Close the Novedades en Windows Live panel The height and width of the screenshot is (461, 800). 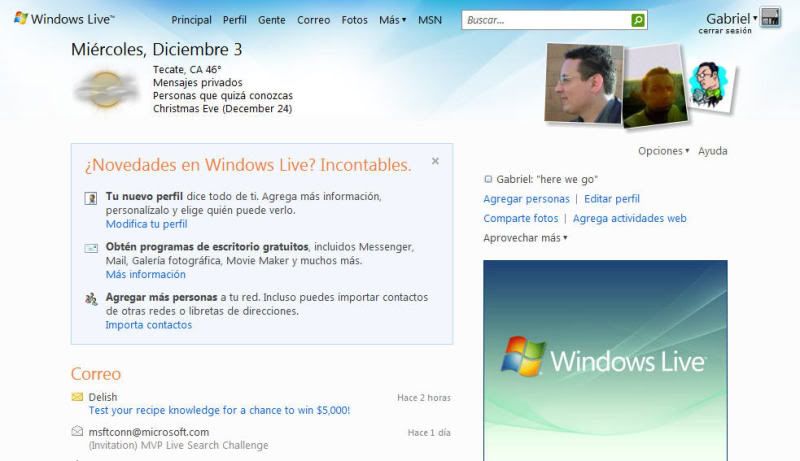[435, 161]
